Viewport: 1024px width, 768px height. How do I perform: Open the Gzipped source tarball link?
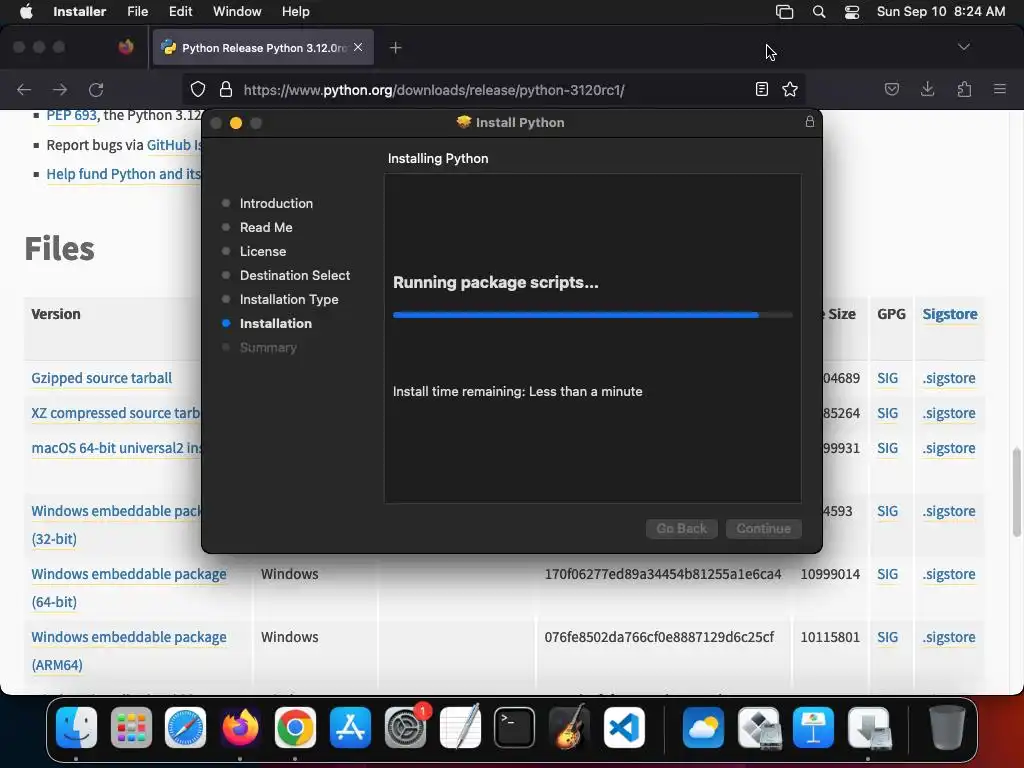click(102, 378)
